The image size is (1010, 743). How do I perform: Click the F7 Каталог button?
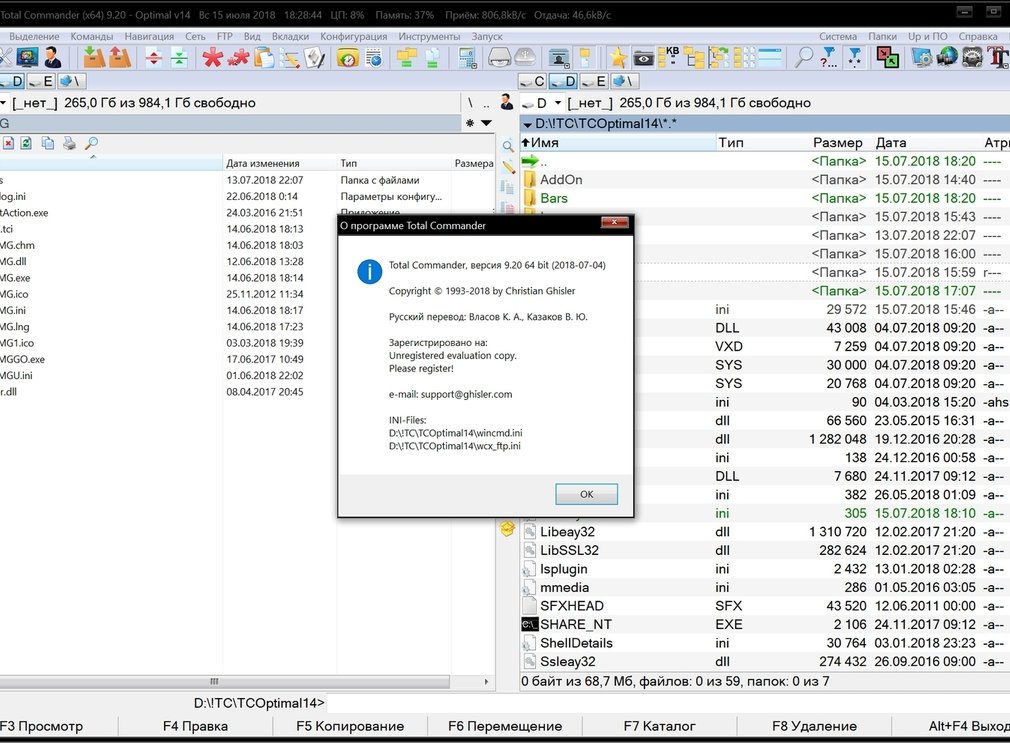660,726
